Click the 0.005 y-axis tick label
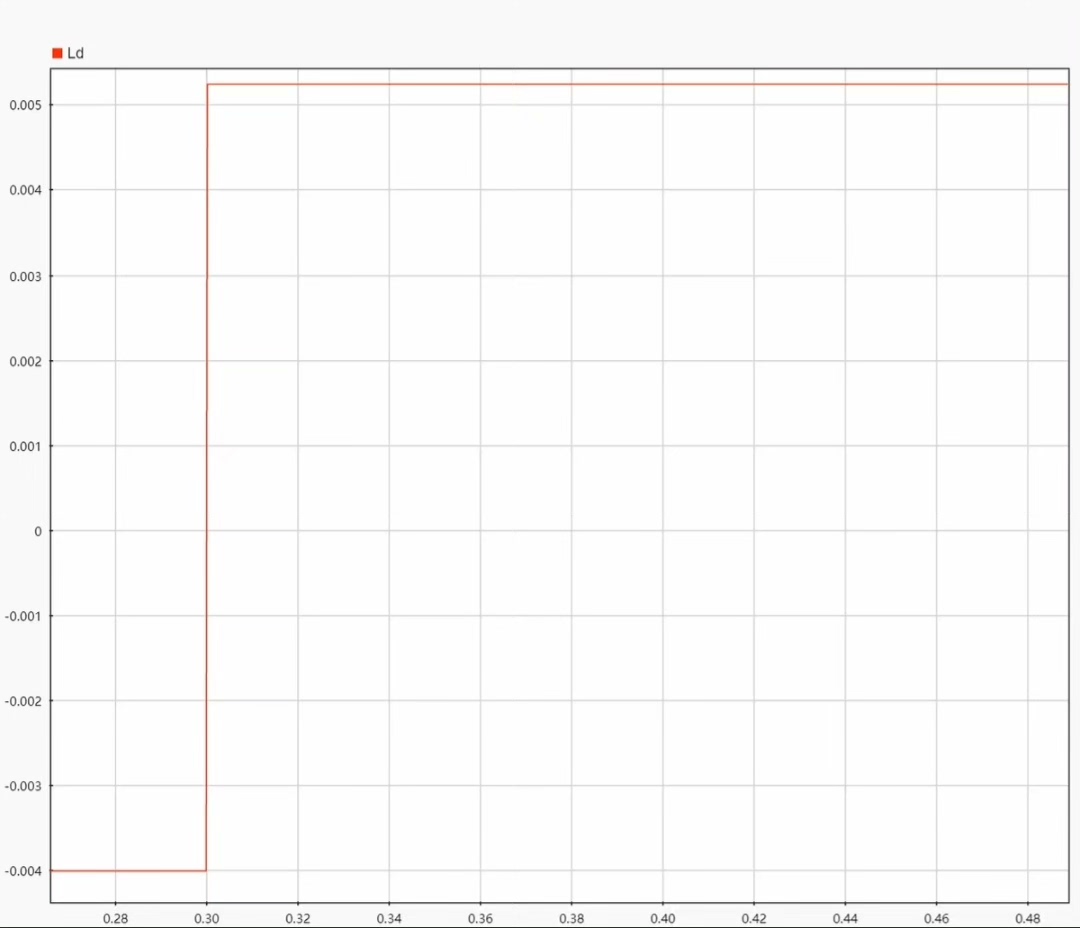The width and height of the screenshot is (1080, 928). coord(25,105)
